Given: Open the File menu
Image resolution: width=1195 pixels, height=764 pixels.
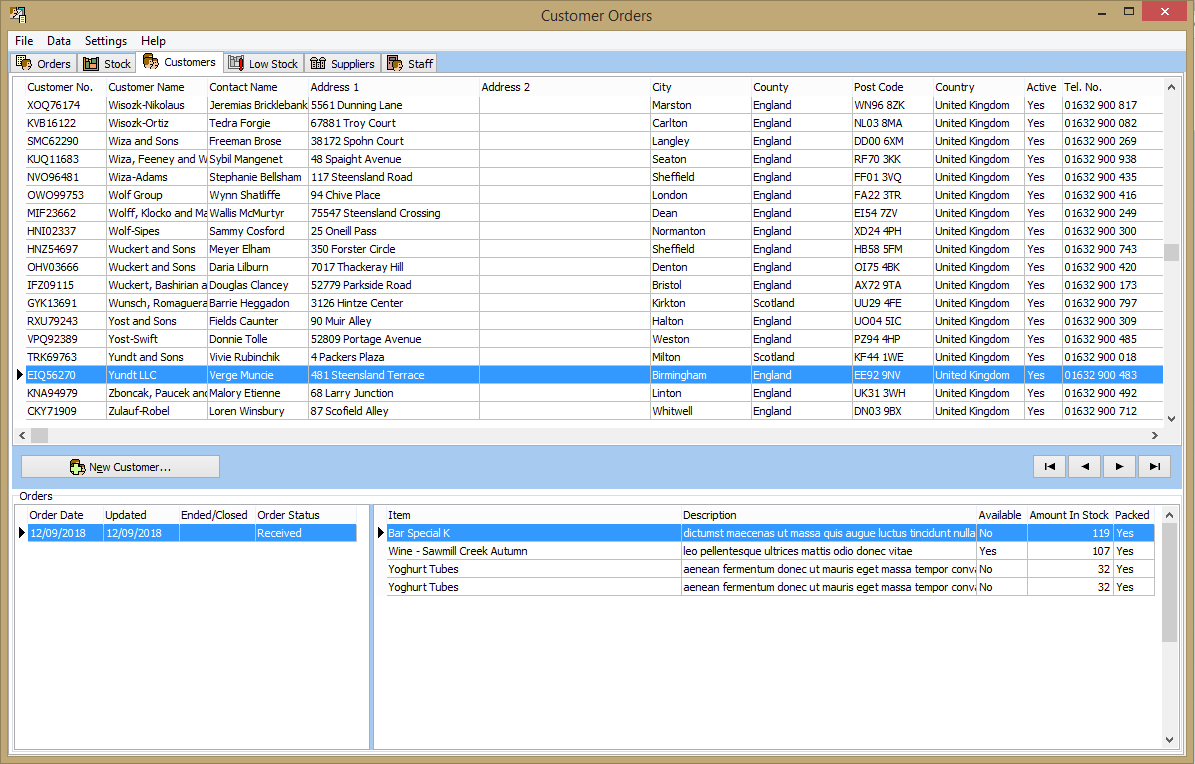Looking at the screenshot, I should coord(23,41).
